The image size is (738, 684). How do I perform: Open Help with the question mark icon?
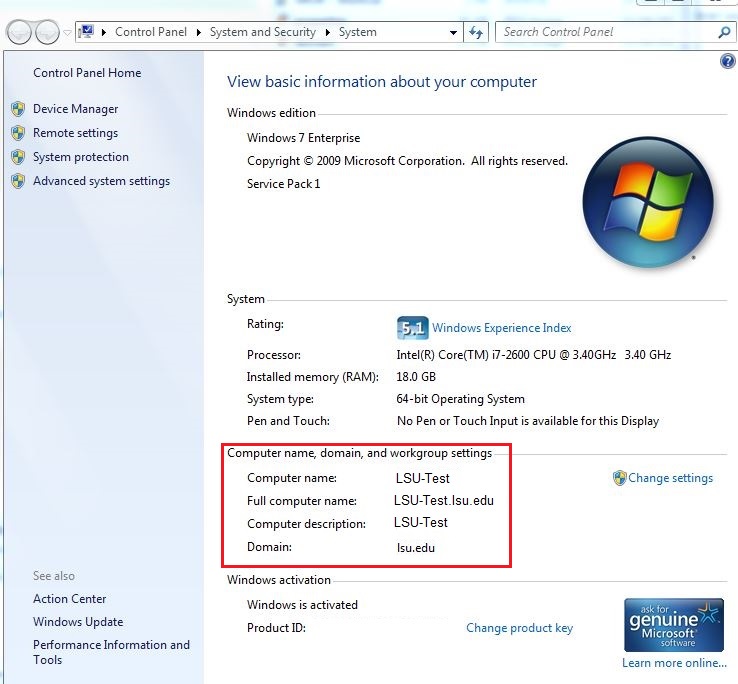click(x=728, y=61)
